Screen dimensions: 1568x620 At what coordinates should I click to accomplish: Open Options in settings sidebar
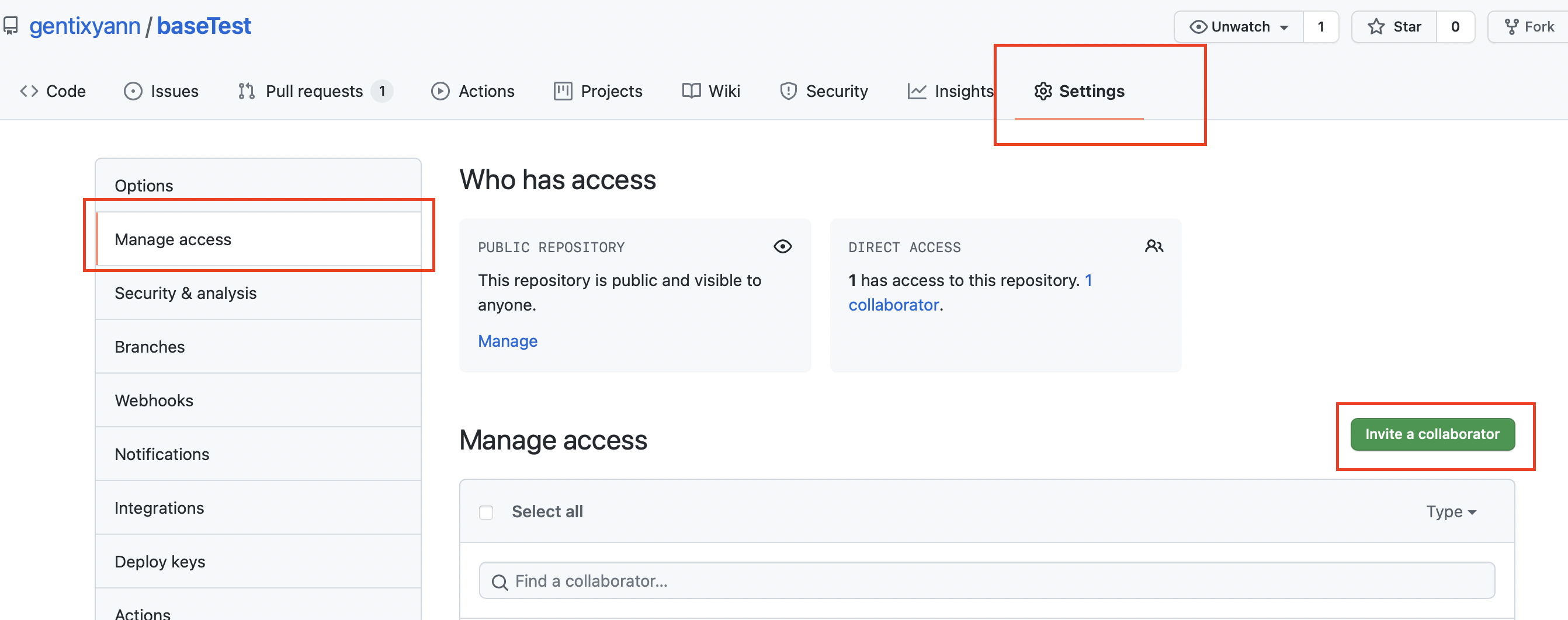(258, 186)
